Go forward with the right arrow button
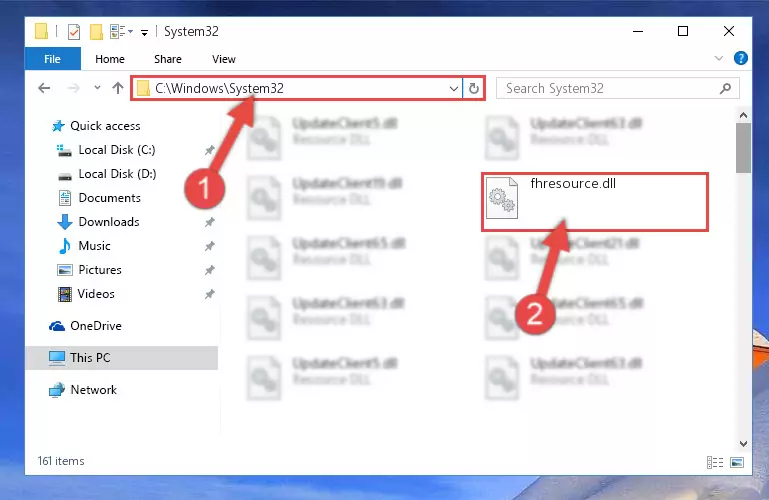 (74, 88)
